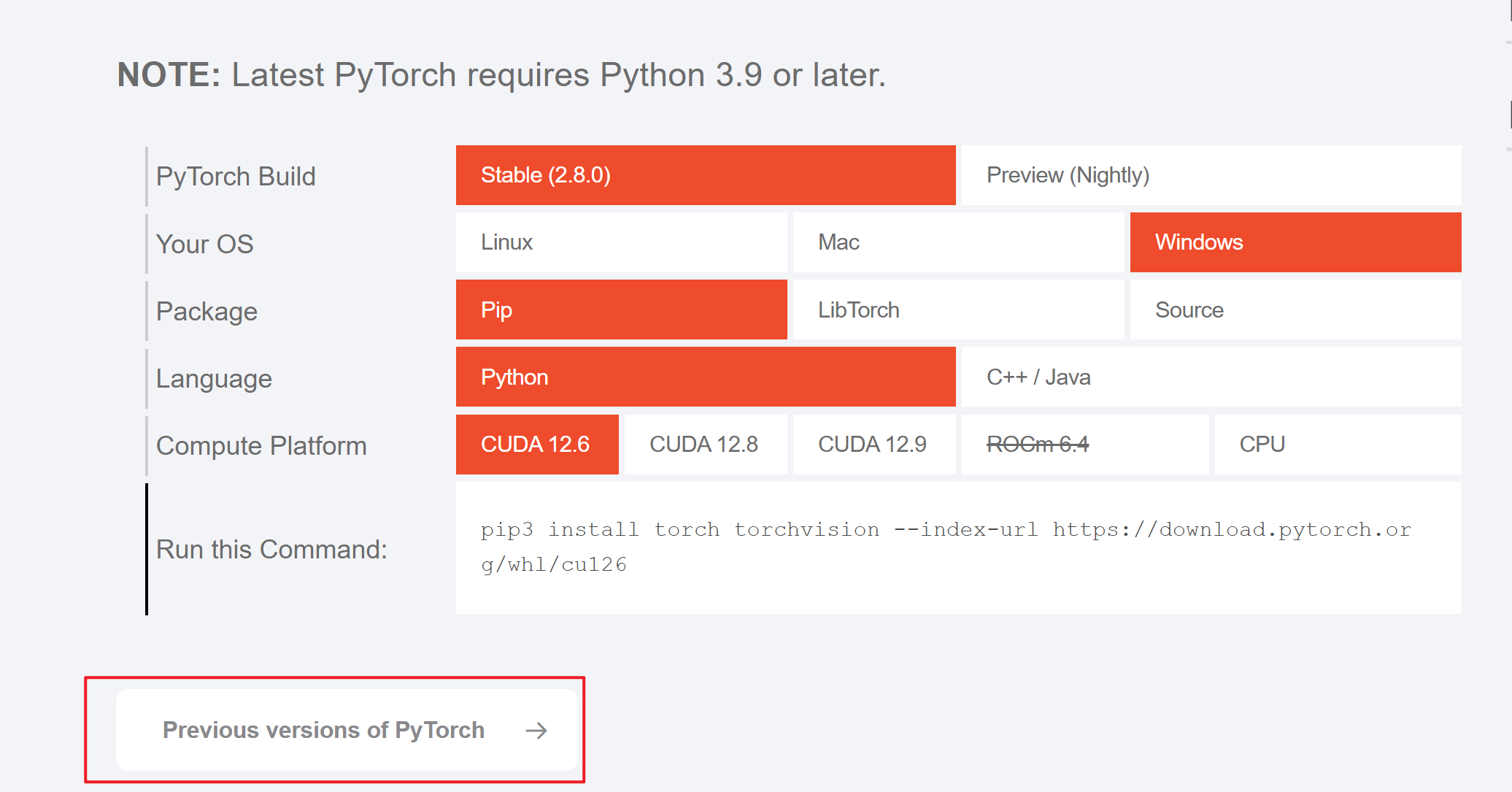Viewport: 1512px width, 792px height.
Task: Select CUDA 12.9 compute platform
Action: pyautogui.click(x=874, y=445)
